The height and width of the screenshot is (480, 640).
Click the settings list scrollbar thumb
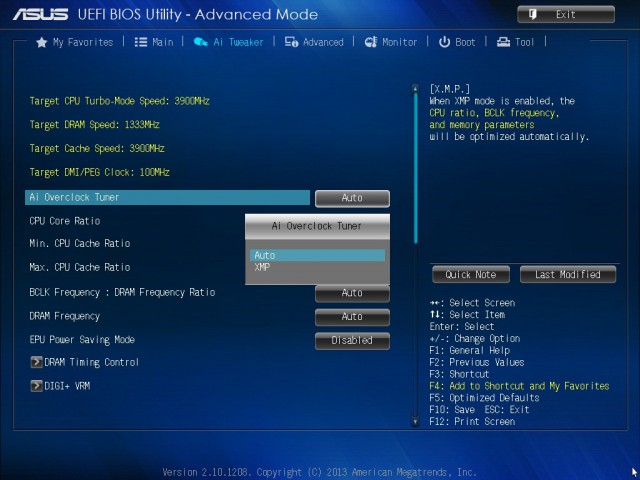(416, 168)
